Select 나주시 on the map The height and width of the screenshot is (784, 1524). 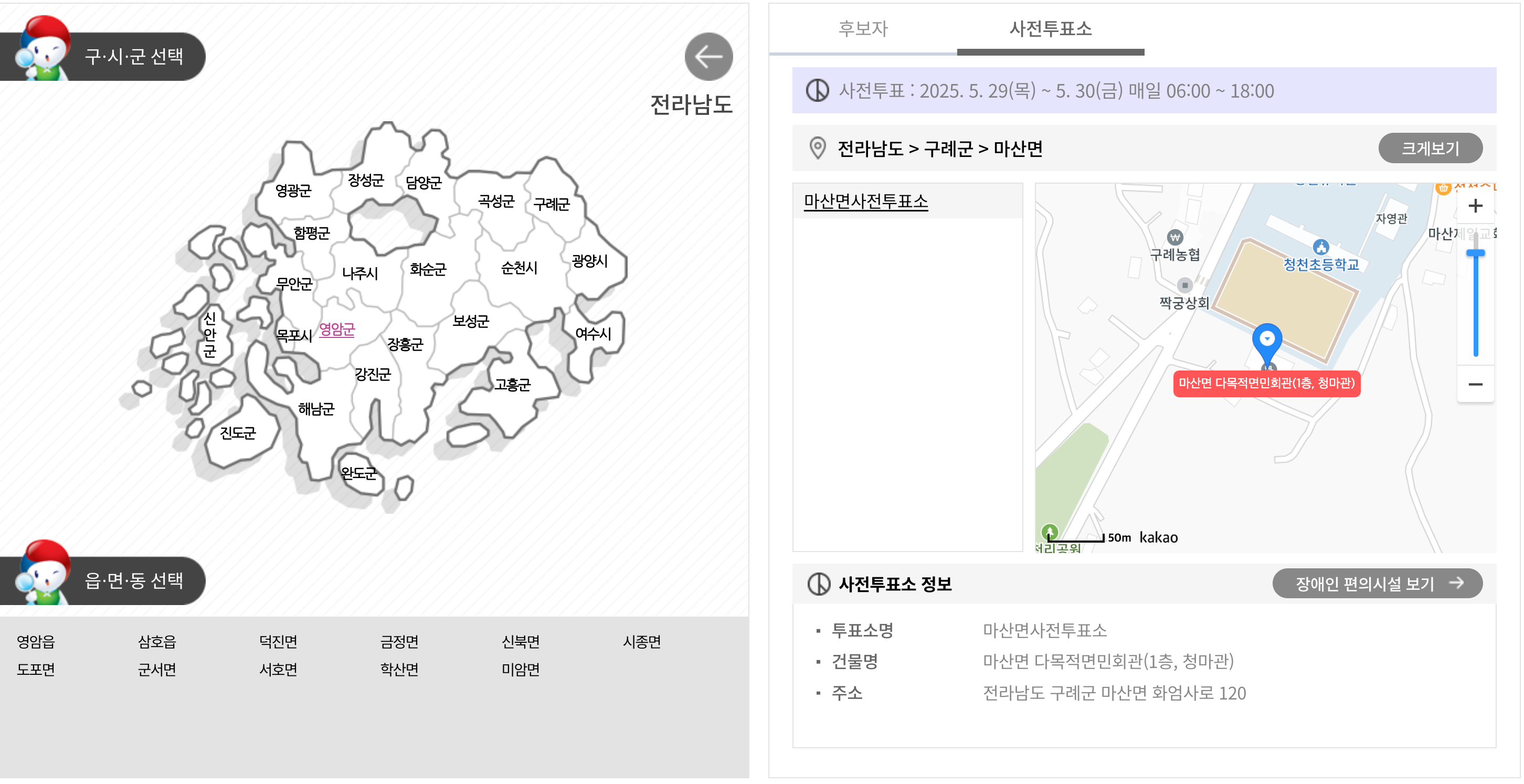[x=359, y=273]
